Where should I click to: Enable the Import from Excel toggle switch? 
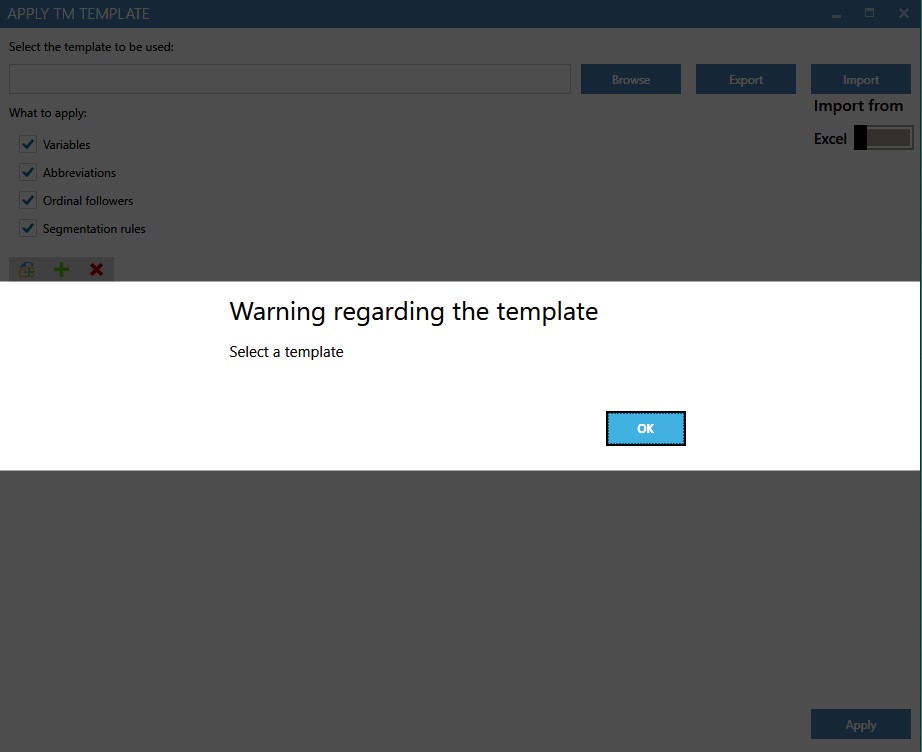pyautogui.click(x=883, y=138)
